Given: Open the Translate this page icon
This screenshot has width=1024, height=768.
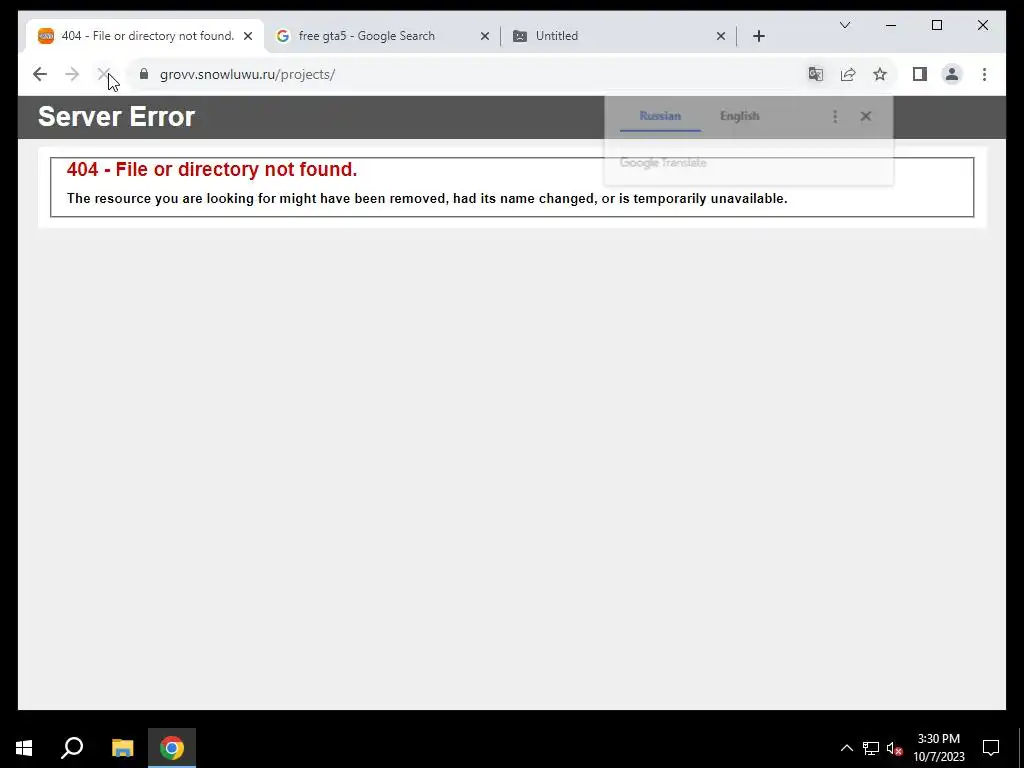Looking at the screenshot, I should click(816, 74).
